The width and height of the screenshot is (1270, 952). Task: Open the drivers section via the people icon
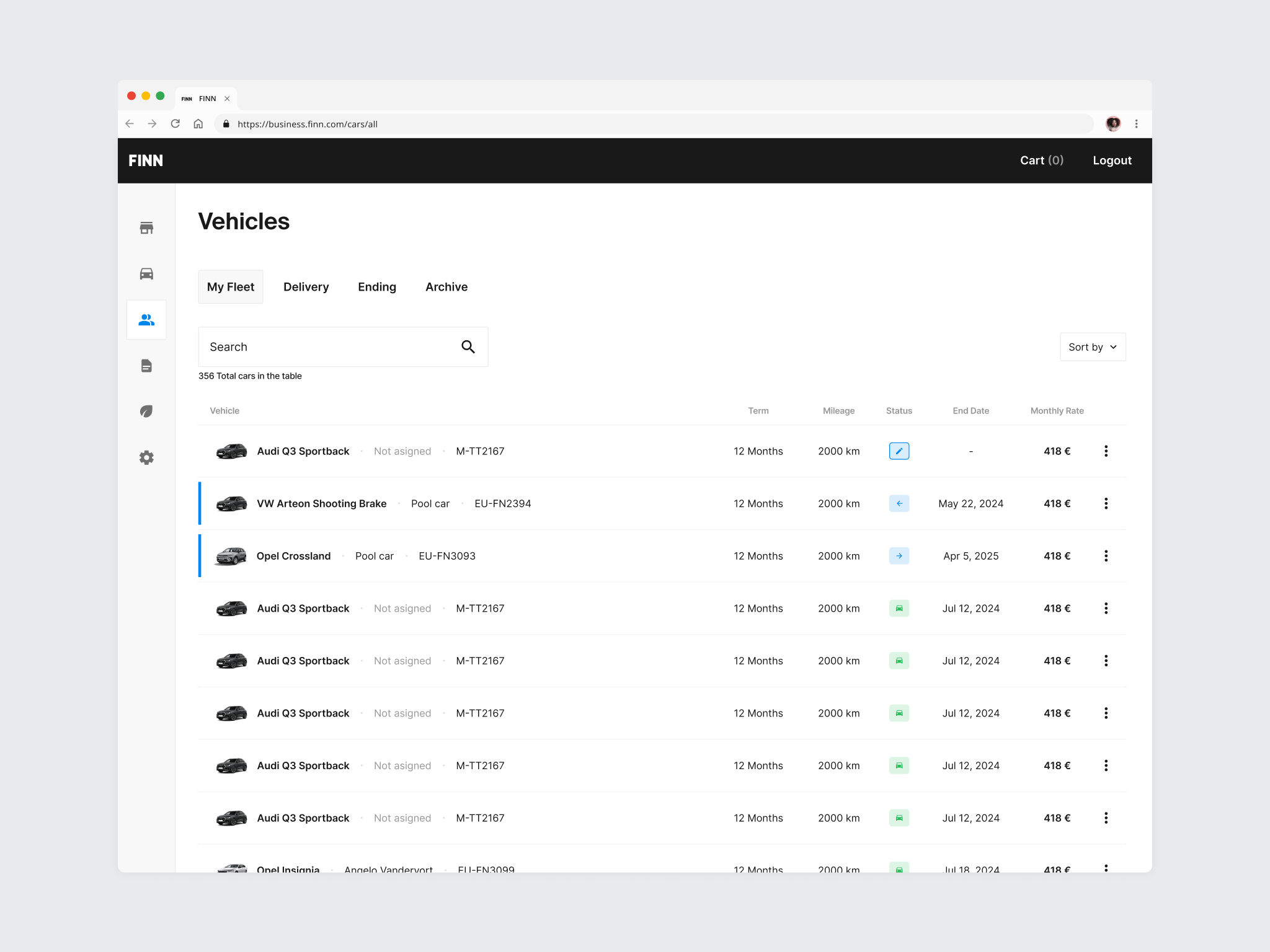click(146, 319)
